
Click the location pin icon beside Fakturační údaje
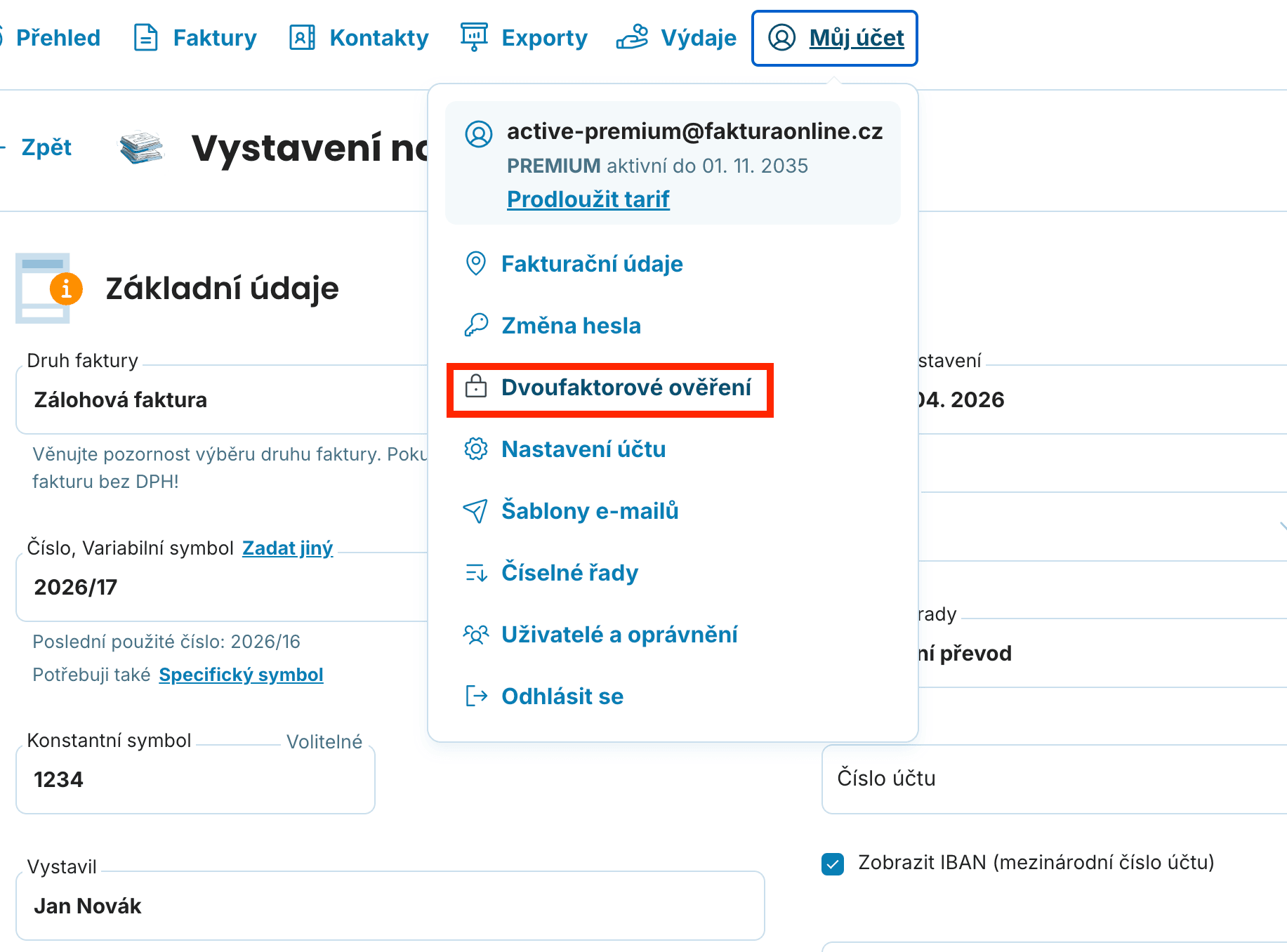pos(477,264)
